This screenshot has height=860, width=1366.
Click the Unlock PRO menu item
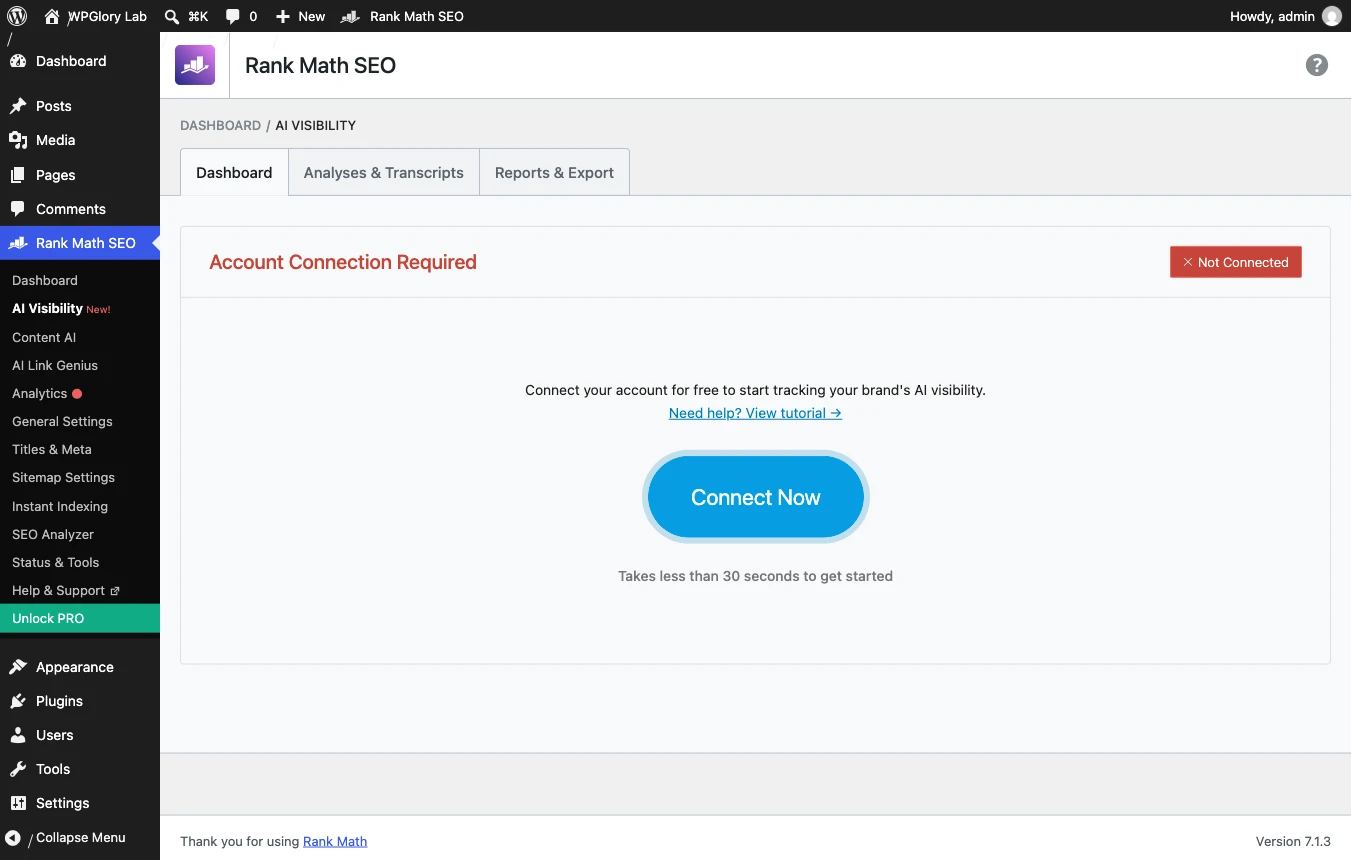coord(80,618)
